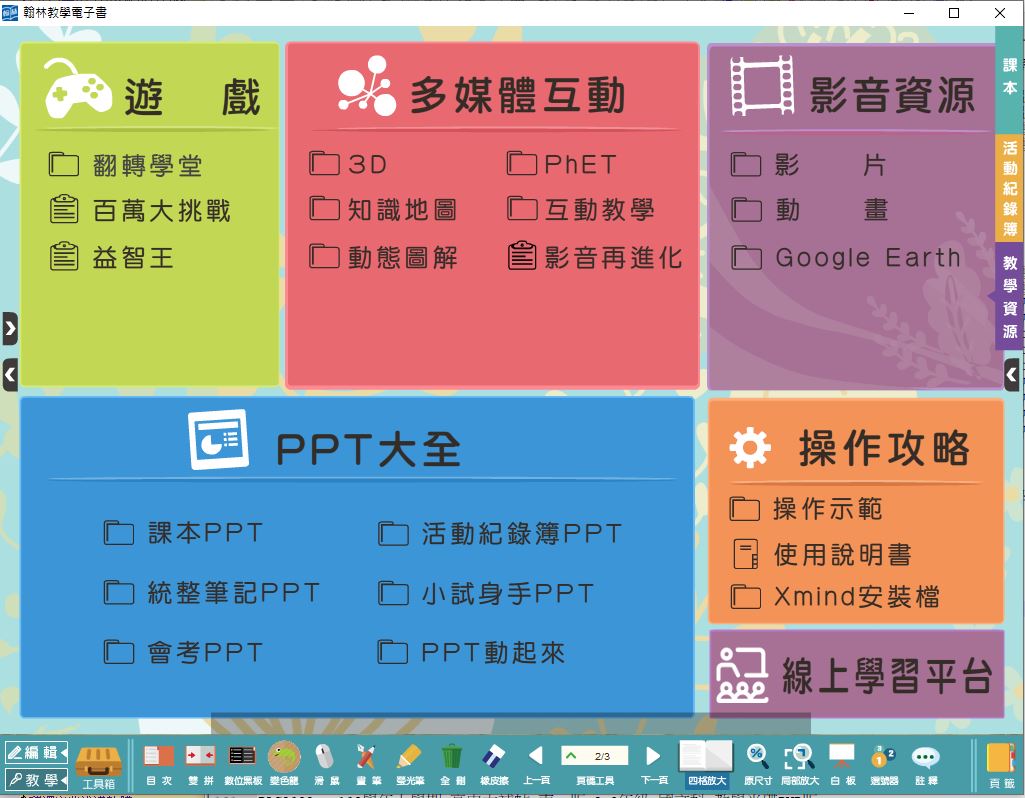
Task: Switch to 編輯 mode
Action: coord(36,752)
